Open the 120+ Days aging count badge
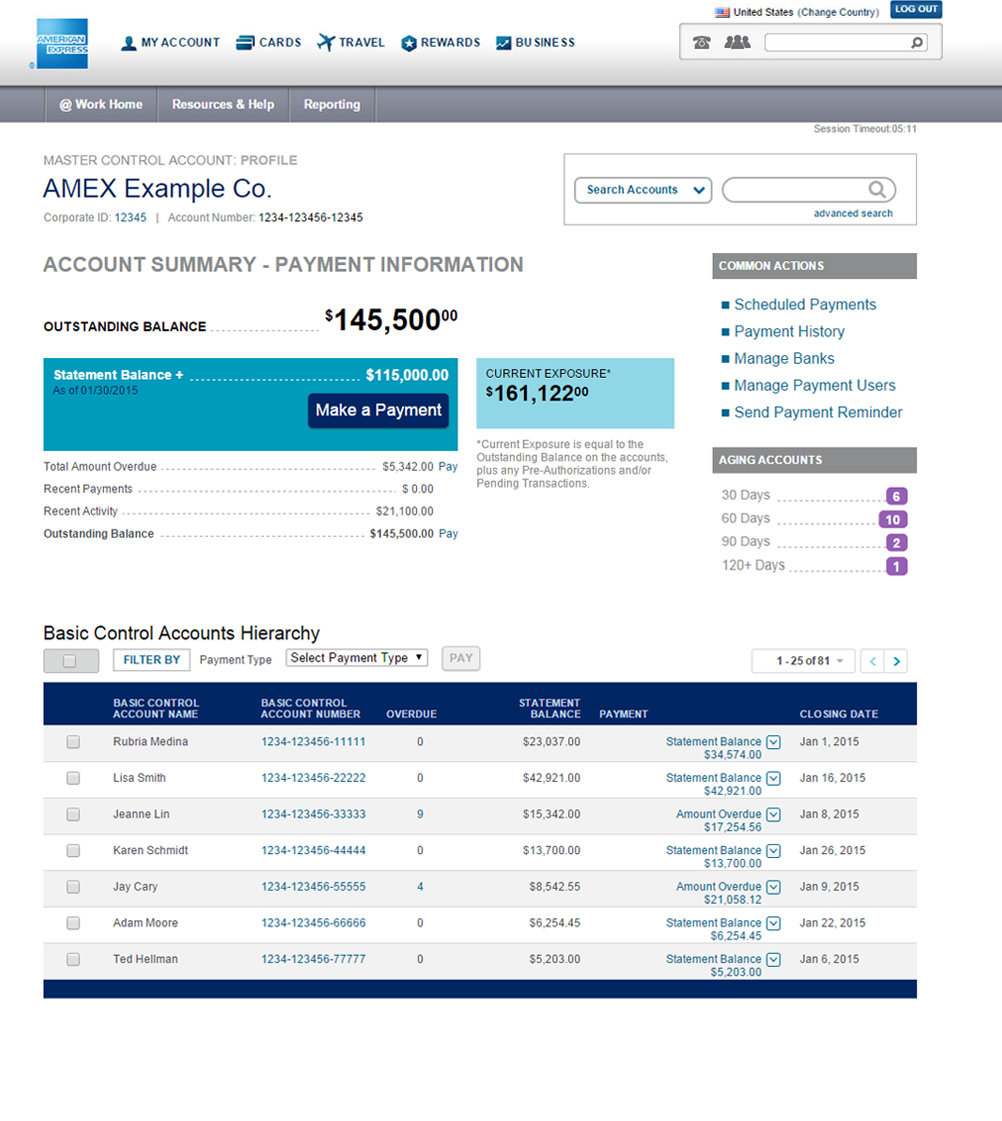Viewport: 1002px width, 1121px height. 896,566
